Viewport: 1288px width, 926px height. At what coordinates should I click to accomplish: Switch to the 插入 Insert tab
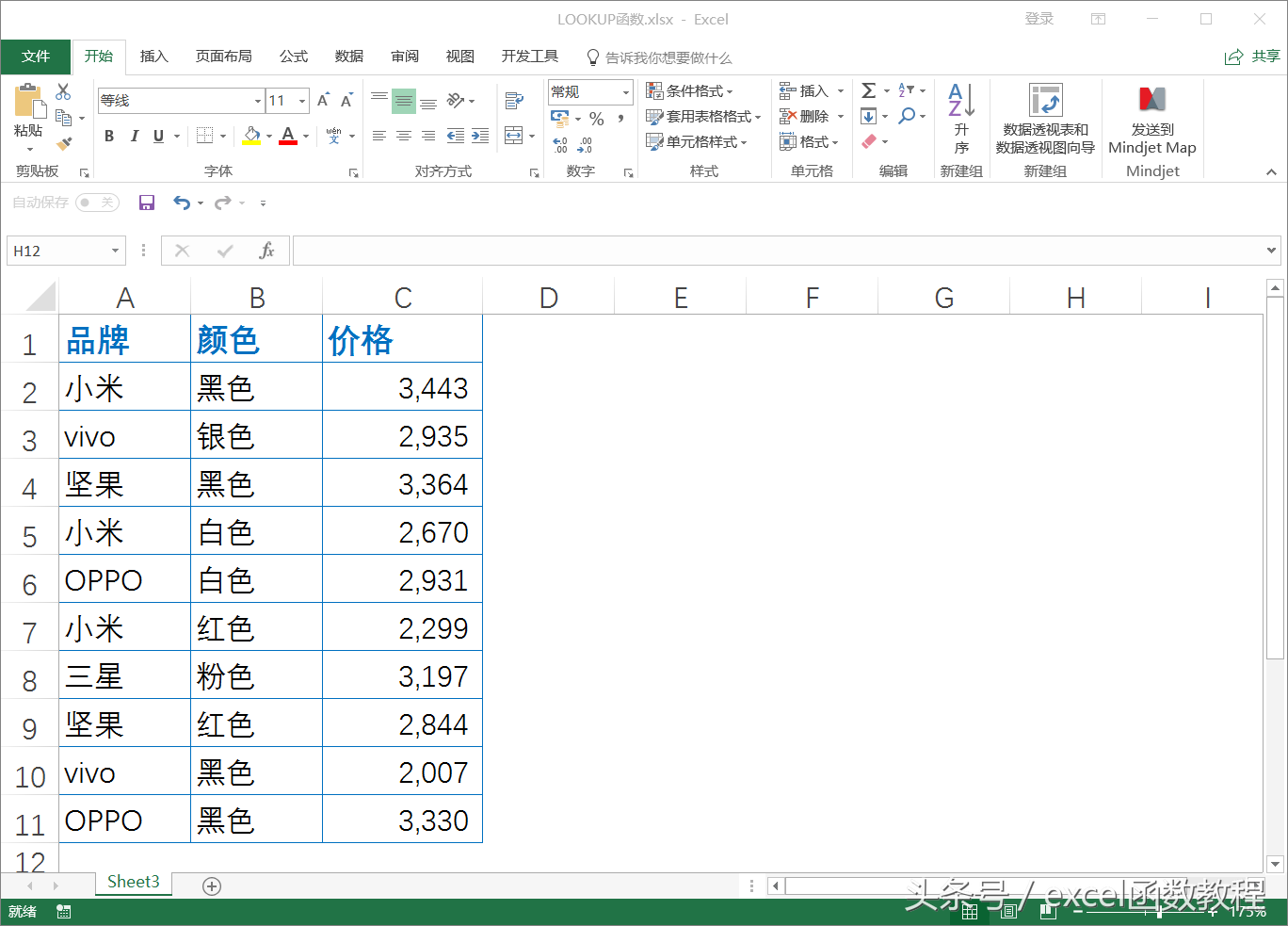click(x=153, y=57)
